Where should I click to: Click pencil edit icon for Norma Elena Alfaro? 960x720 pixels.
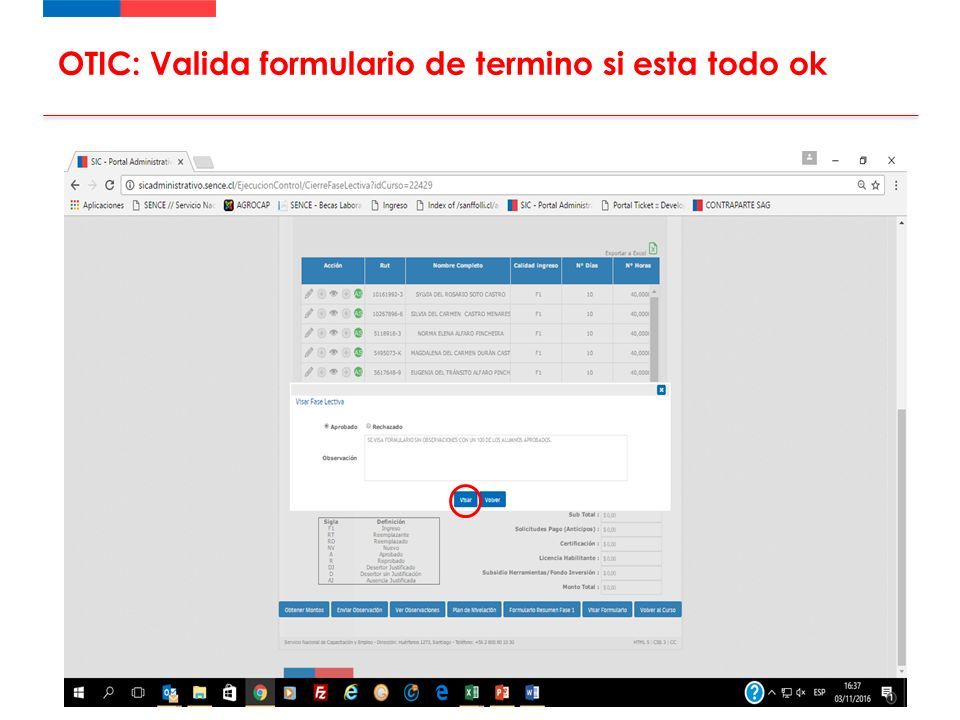tap(309, 333)
